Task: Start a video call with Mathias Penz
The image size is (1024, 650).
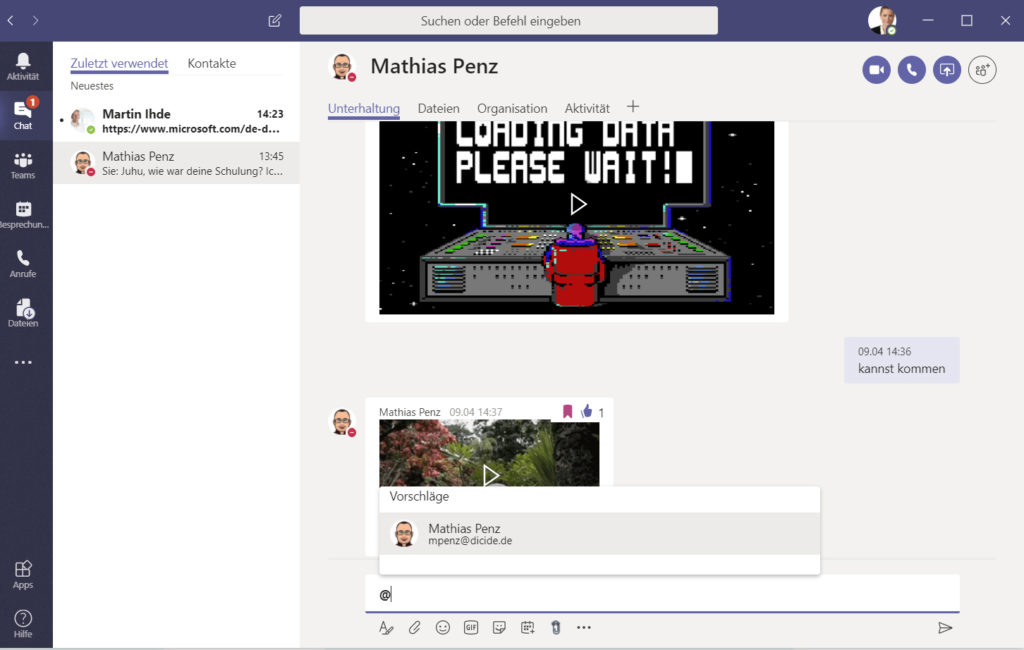Action: [x=876, y=70]
